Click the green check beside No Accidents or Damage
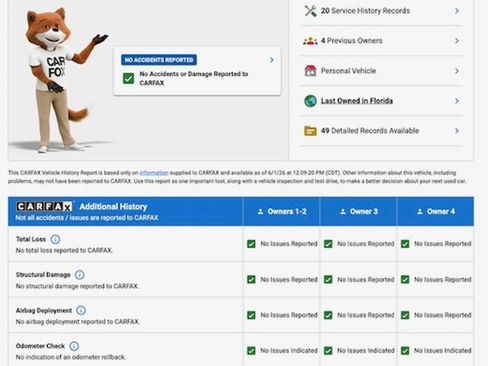Screen dimensions: 488x366 pyautogui.click(x=128, y=78)
